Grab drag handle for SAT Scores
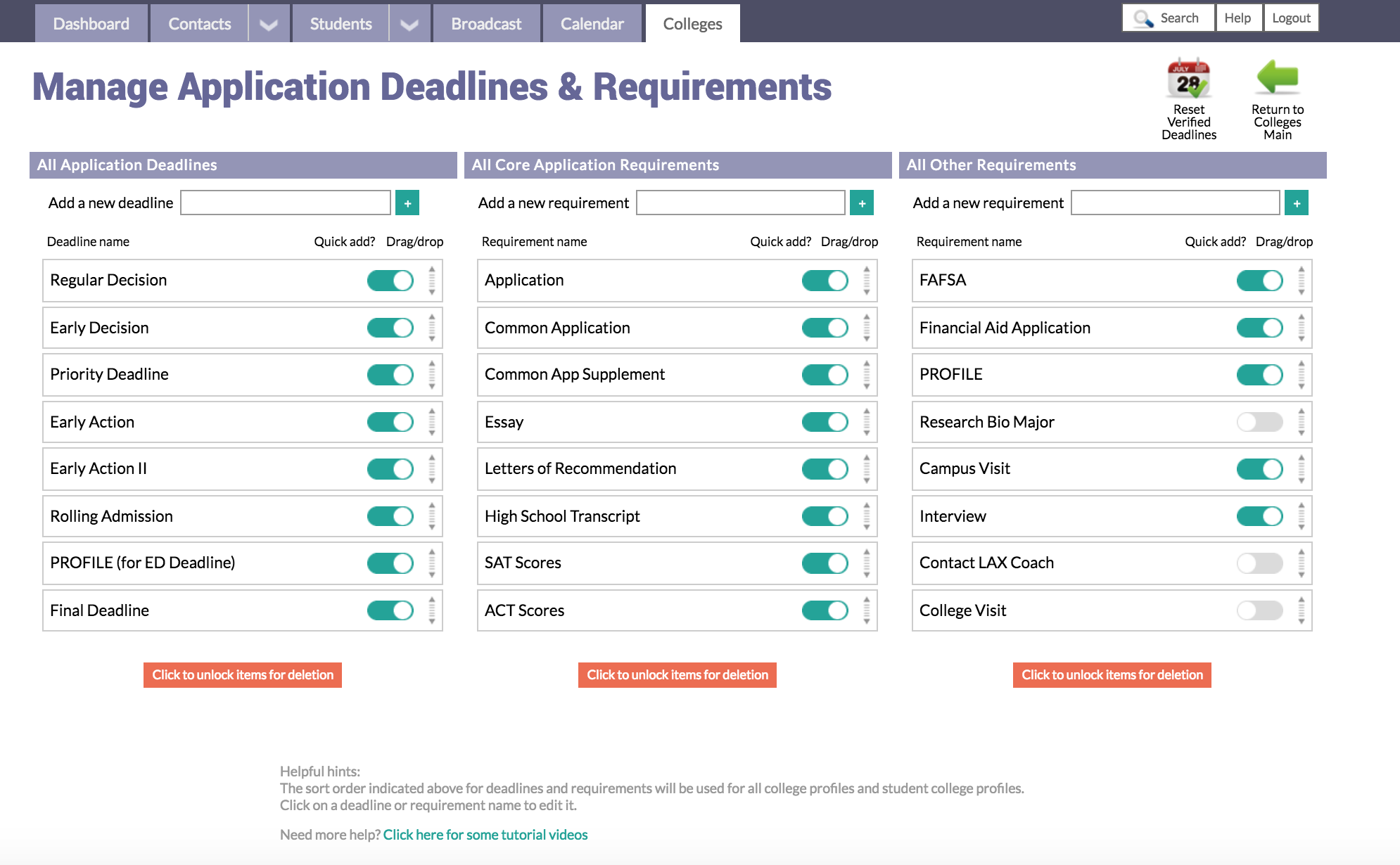Viewport: 1400px width, 865px height. [867, 563]
